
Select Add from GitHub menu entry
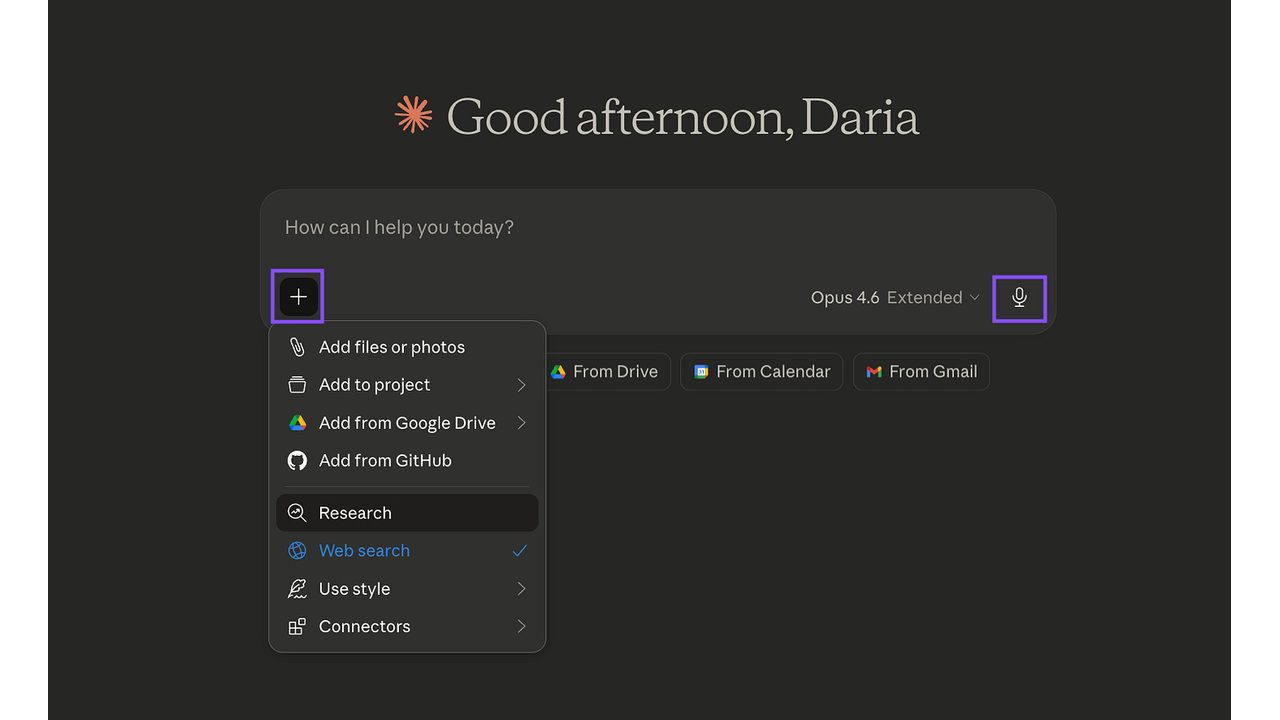(407, 461)
